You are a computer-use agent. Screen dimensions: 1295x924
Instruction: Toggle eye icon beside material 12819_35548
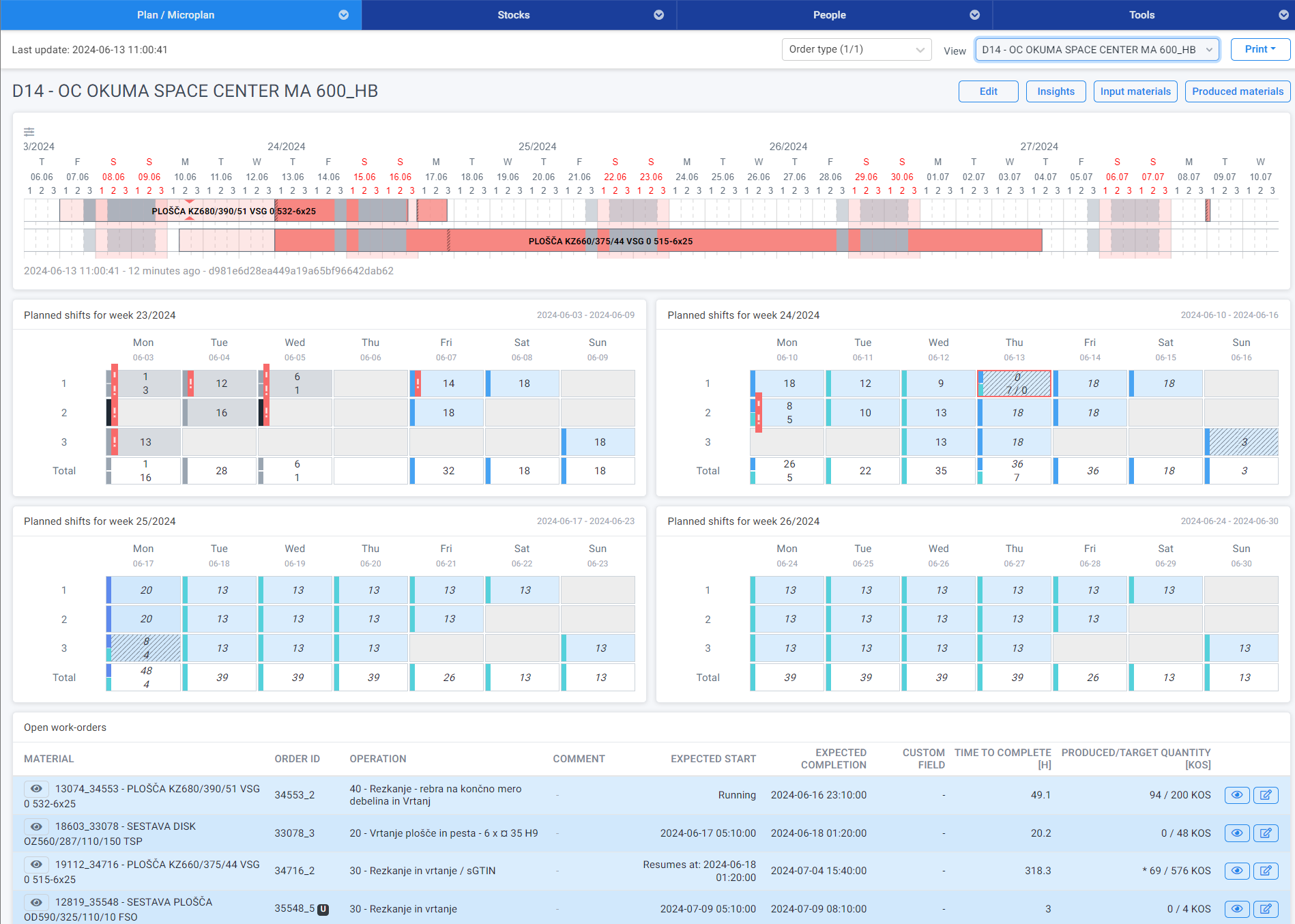tap(36, 901)
